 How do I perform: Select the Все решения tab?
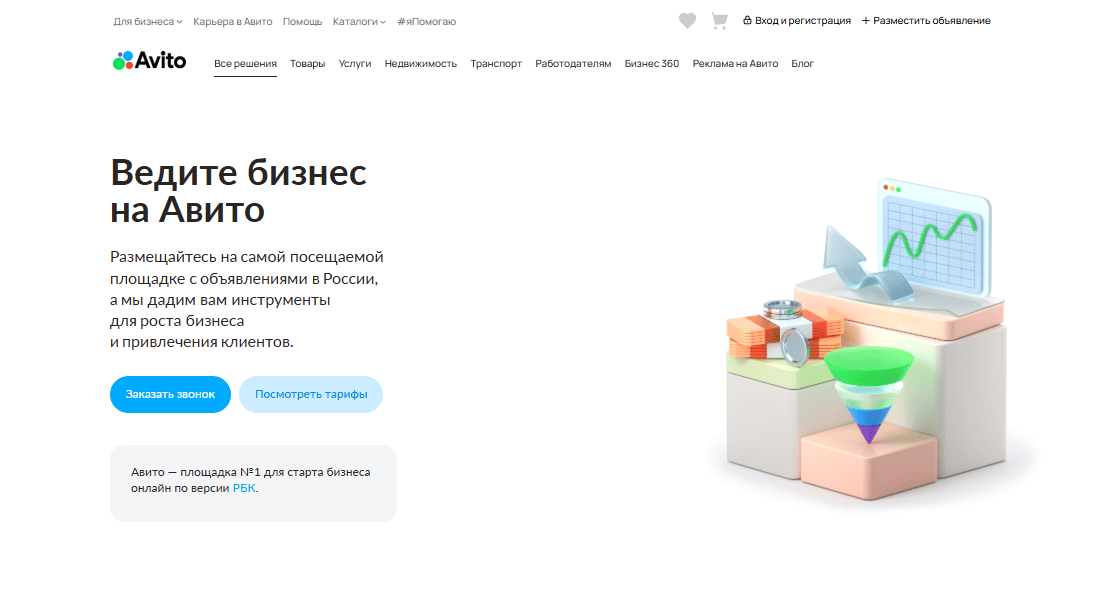point(246,63)
